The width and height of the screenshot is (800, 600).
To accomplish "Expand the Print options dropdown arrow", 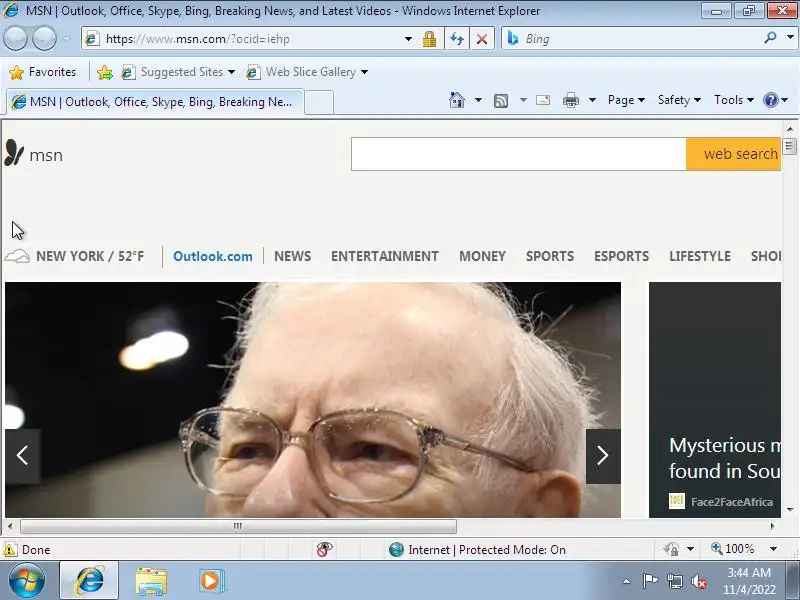I will [x=592, y=100].
